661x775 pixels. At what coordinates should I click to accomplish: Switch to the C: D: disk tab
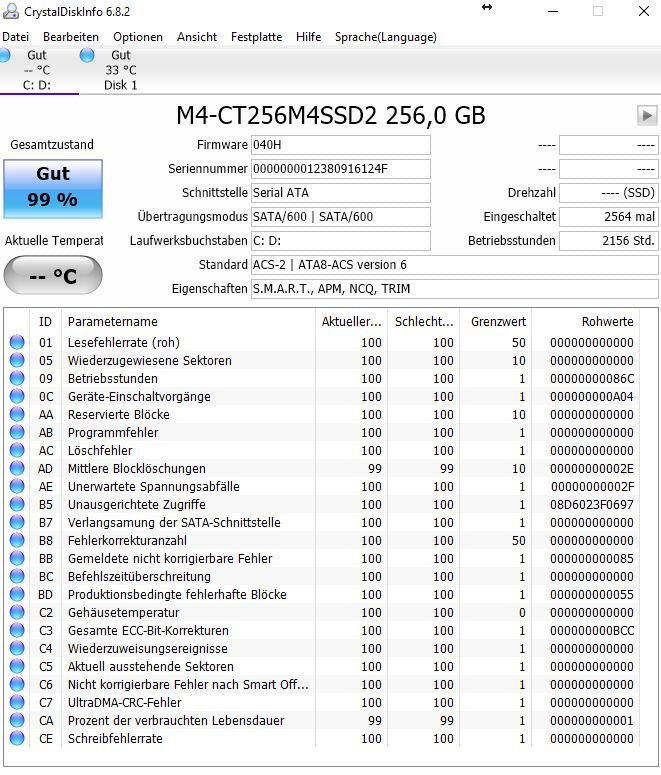(x=37, y=70)
